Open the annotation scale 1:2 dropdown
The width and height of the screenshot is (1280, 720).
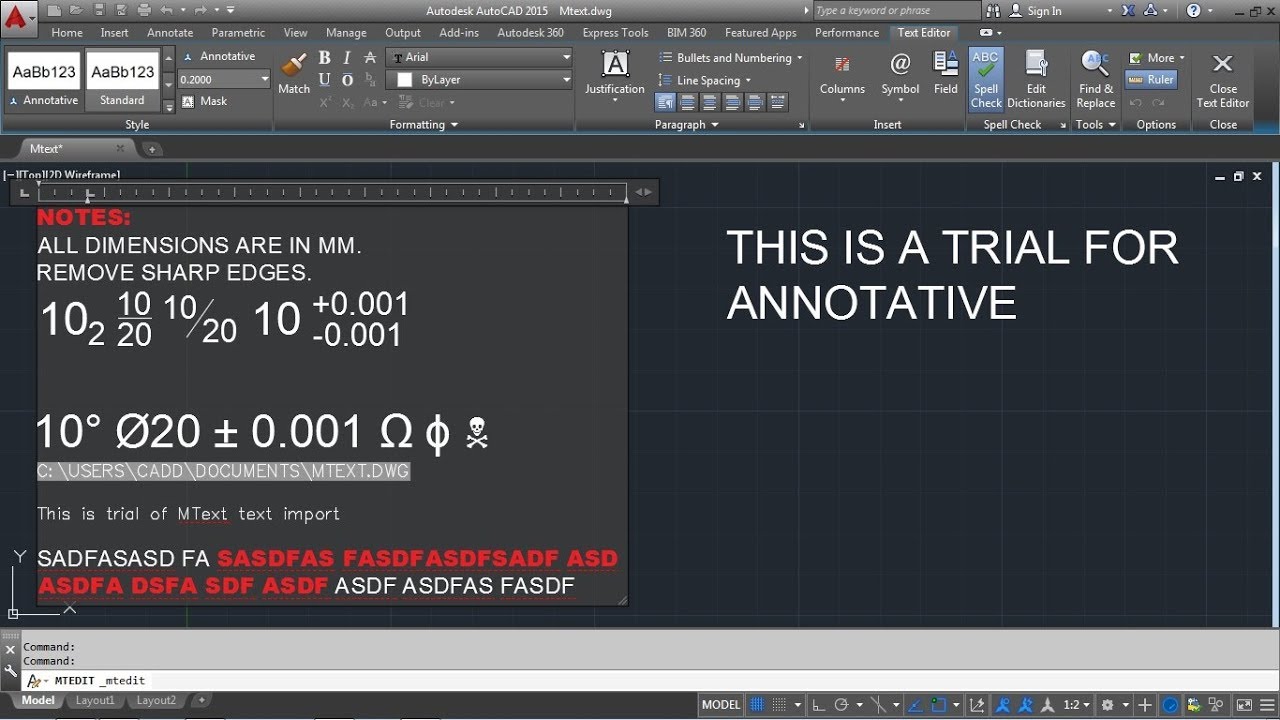pos(1076,705)
